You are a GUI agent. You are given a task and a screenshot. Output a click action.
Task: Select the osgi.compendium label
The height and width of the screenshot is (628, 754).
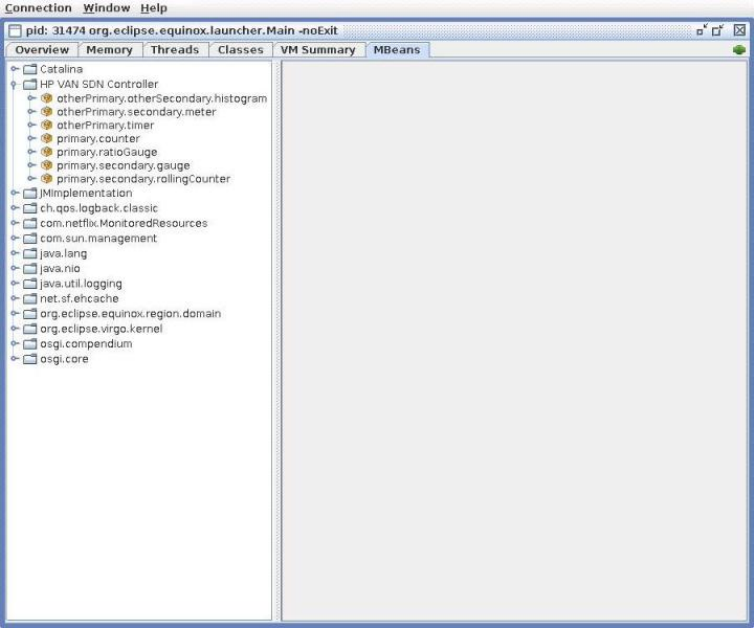[86, 344]
